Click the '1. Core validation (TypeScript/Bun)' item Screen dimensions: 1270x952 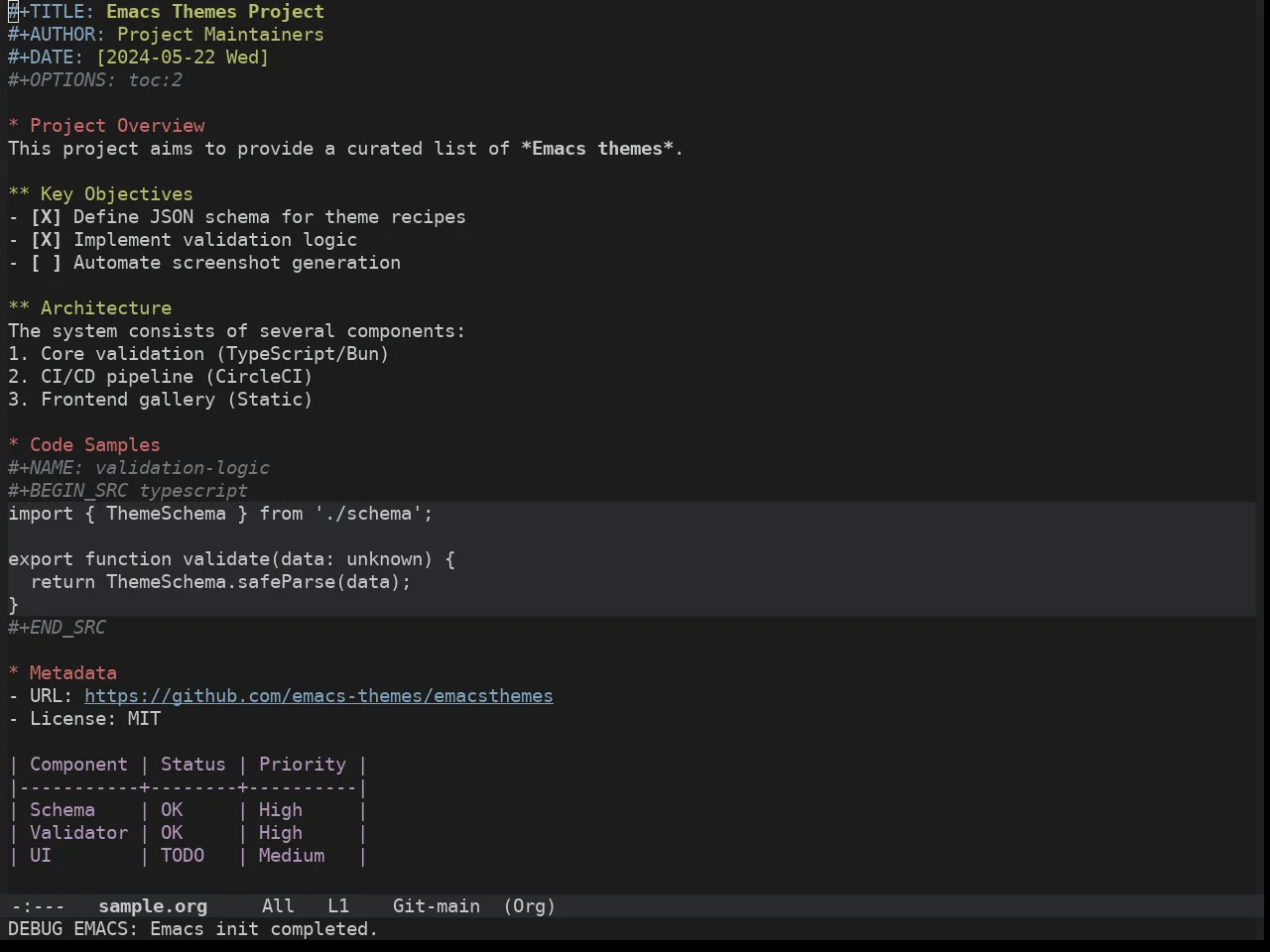point(198,354)
